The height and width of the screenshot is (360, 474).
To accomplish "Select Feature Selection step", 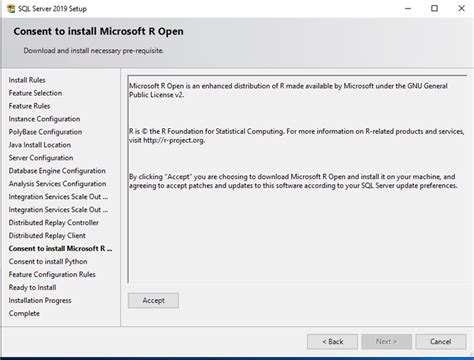I will pyautogui.click(x=35, y=93).
